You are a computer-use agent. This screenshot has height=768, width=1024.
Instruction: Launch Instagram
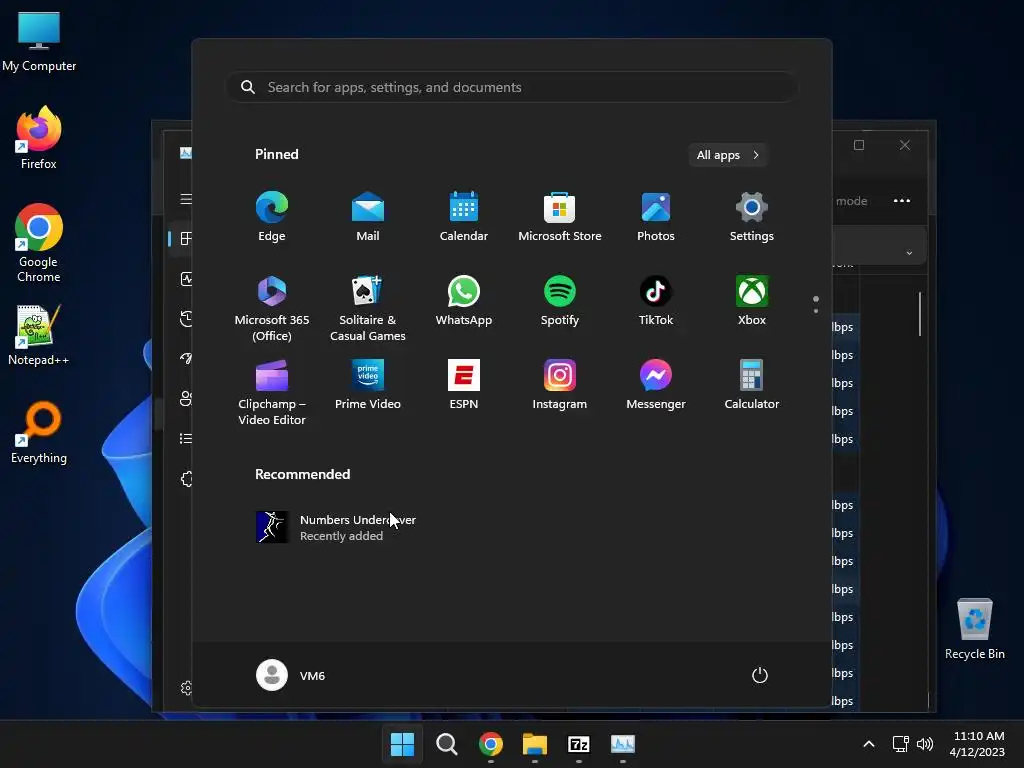pyautogui.click(x=560, y=385)
